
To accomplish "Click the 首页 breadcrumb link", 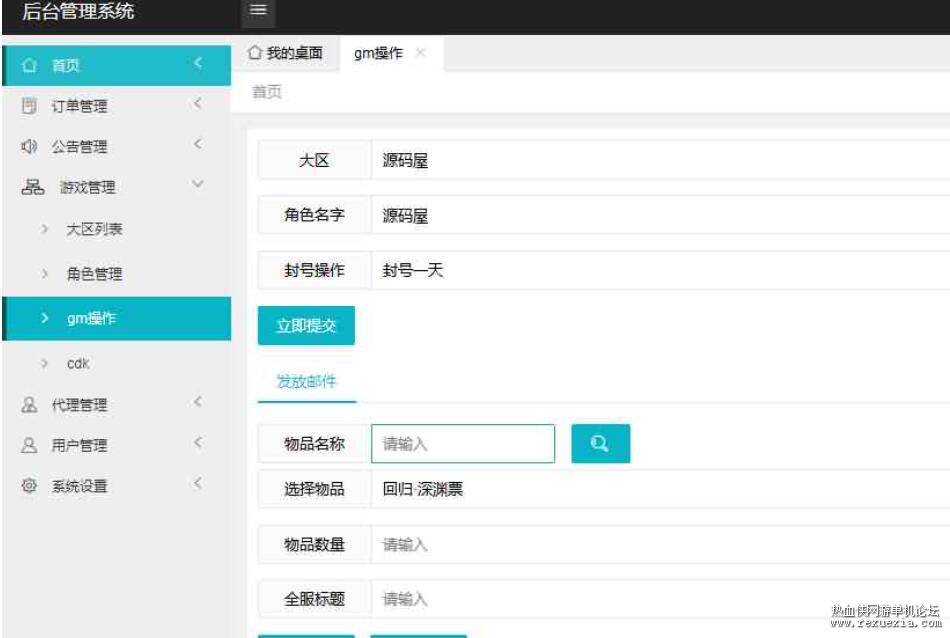I will (267, 92).
